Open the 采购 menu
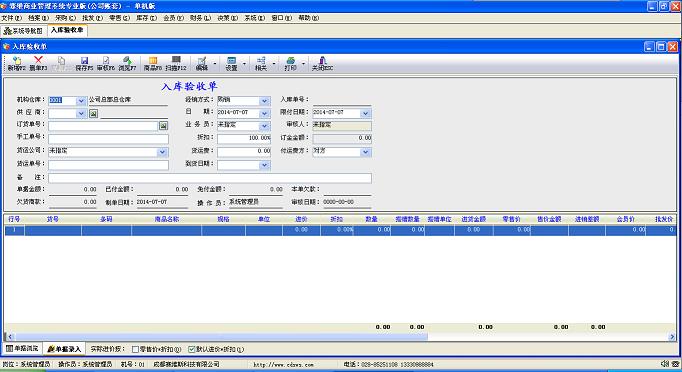Viewport: 682px width, 372px height. click(x=65, y=18)
